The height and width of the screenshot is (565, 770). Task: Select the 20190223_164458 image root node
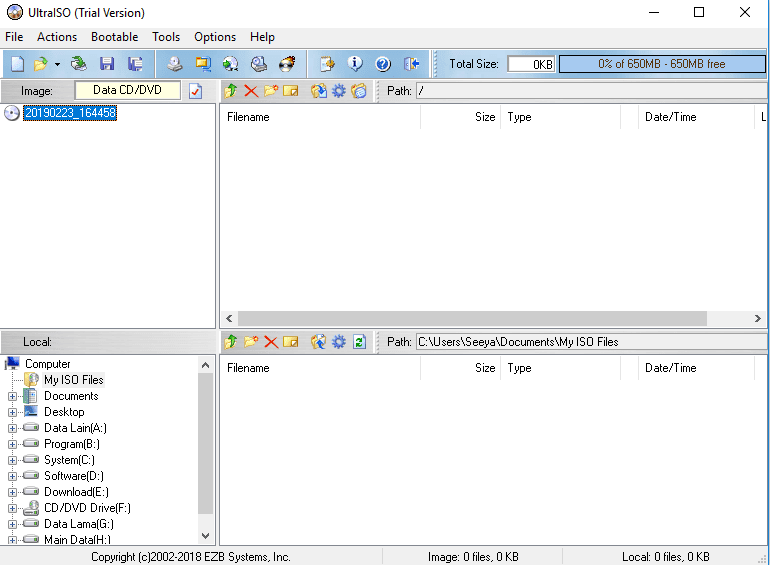coord(70,113)
